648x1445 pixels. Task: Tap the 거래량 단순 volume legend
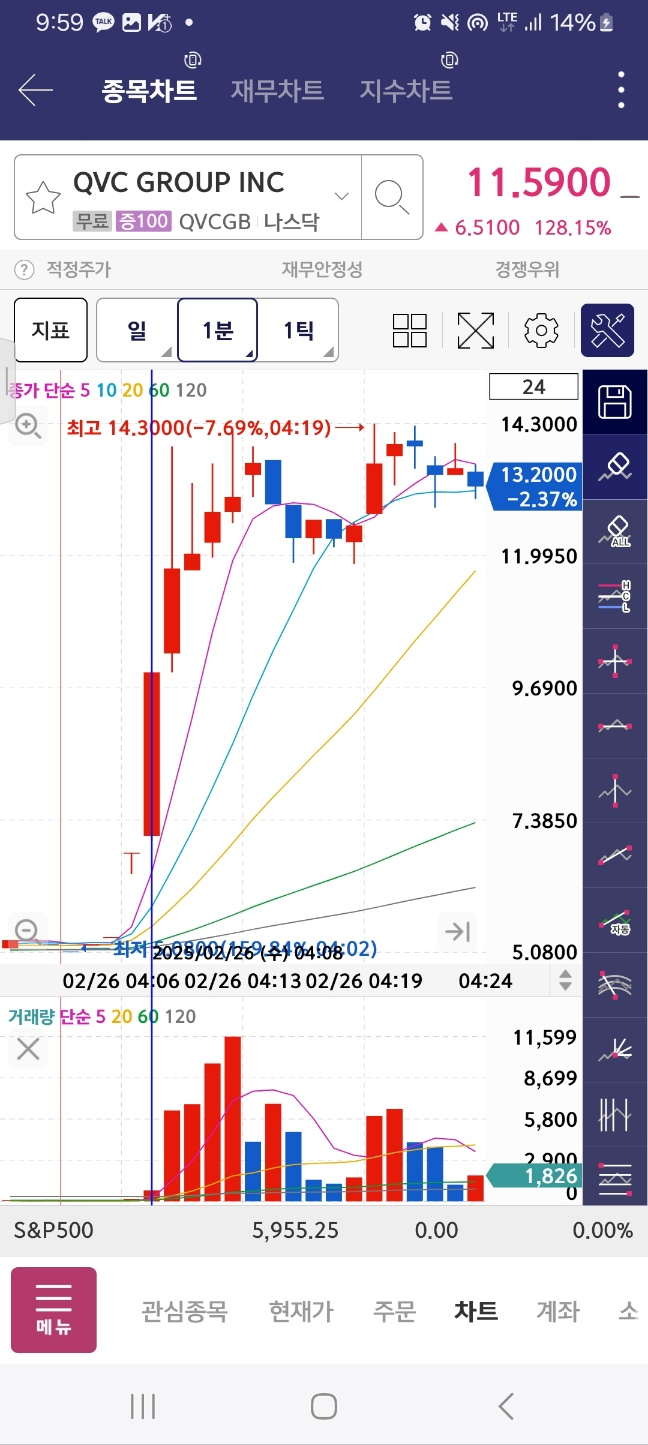[102, 1016]
